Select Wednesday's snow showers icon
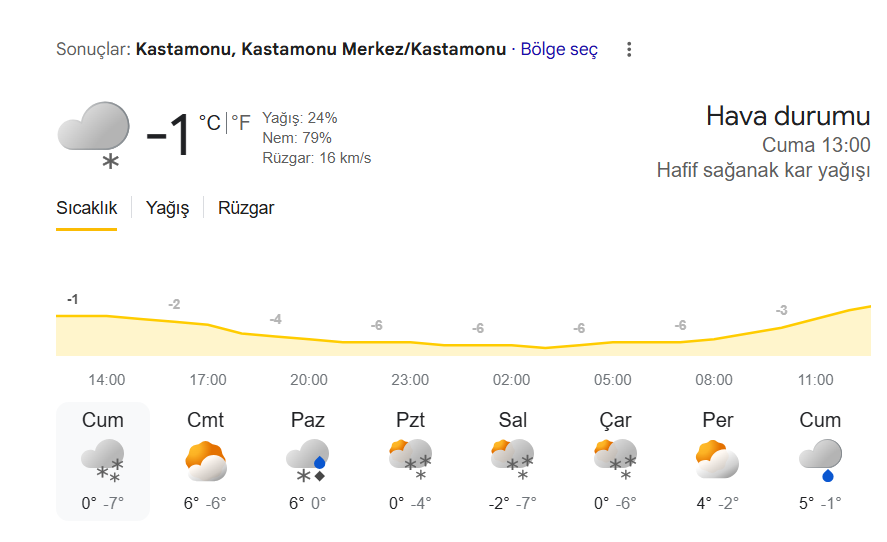The height and width of the screenshot is (542, 887). point(615,461)
